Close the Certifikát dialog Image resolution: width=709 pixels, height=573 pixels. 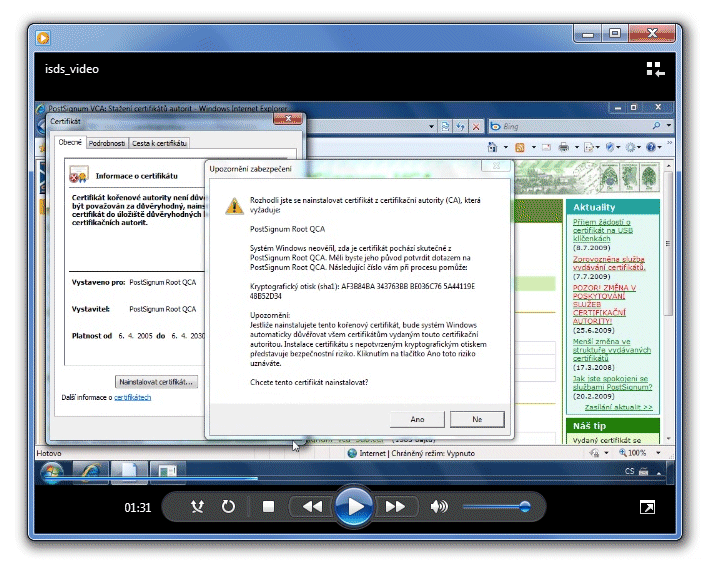click(x=288, y=119)
